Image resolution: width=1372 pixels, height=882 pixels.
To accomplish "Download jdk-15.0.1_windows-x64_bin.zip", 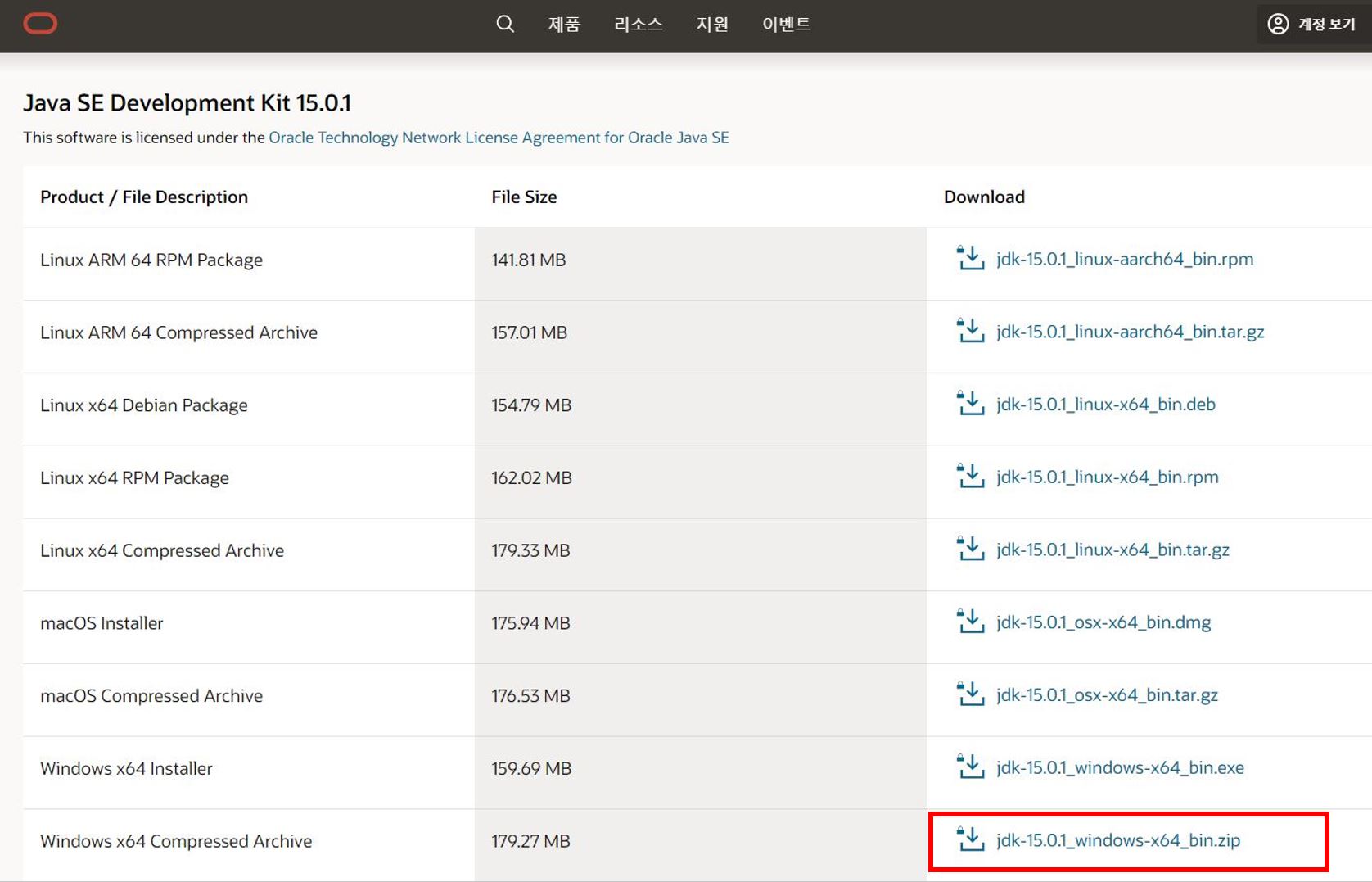I will 1118,840.
